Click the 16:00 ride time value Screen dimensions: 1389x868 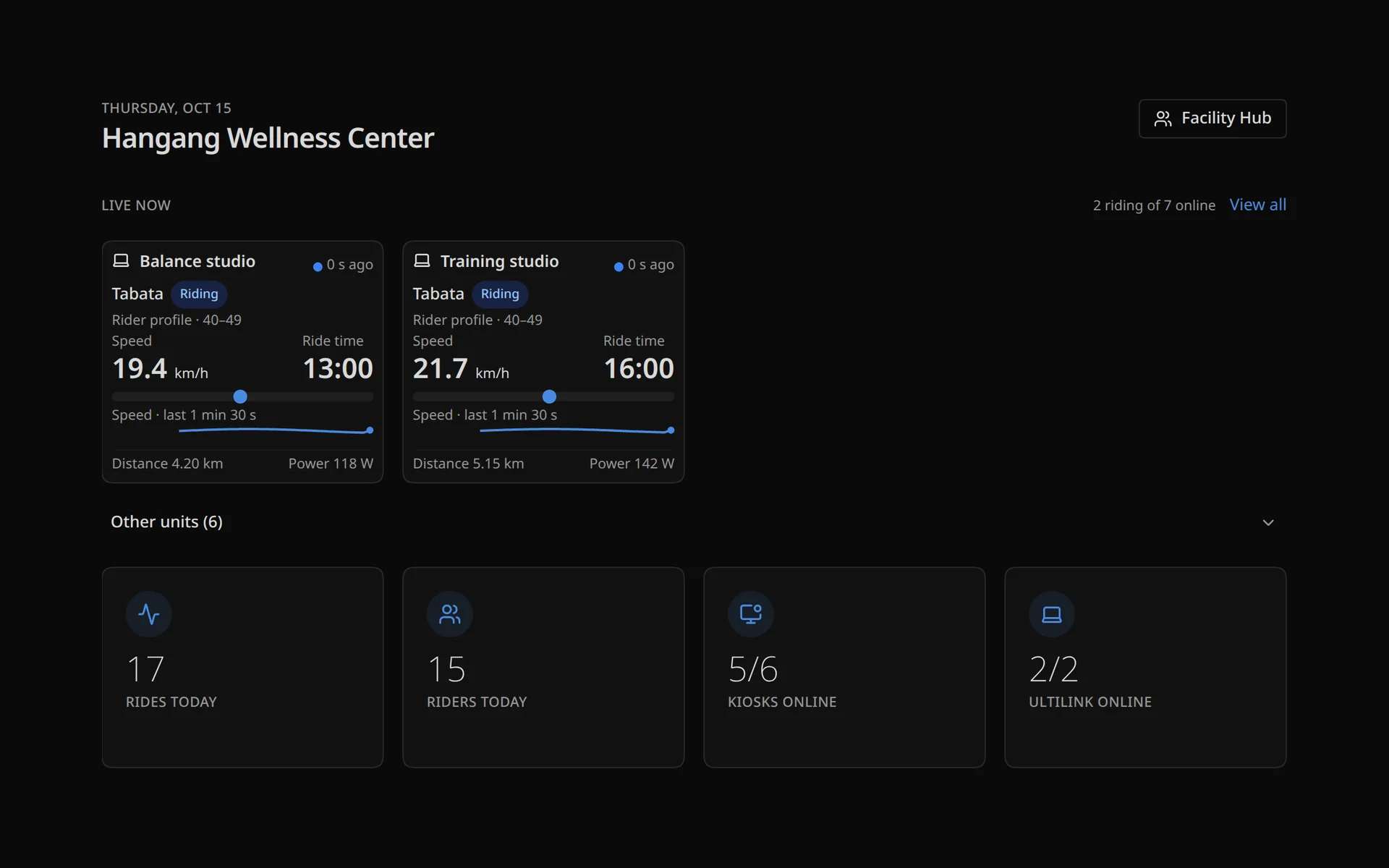(x=639, y=369)
